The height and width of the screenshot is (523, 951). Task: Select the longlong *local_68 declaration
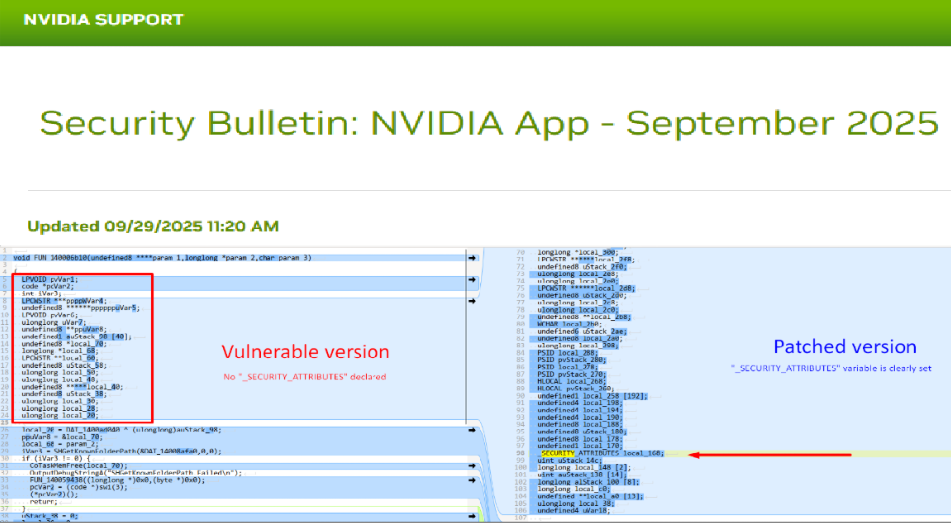[59, 351]
